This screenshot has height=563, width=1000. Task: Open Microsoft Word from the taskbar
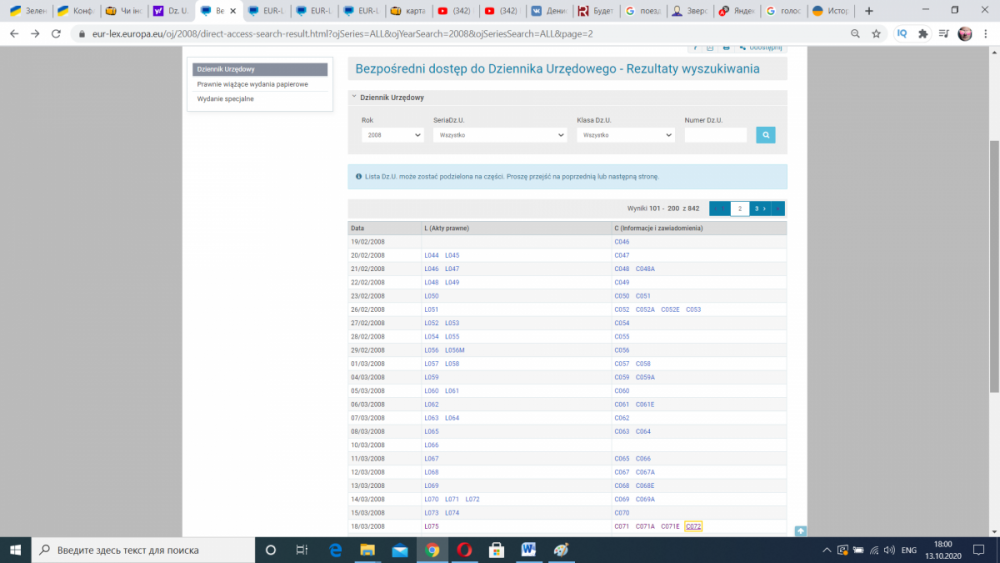pos(528,550)
